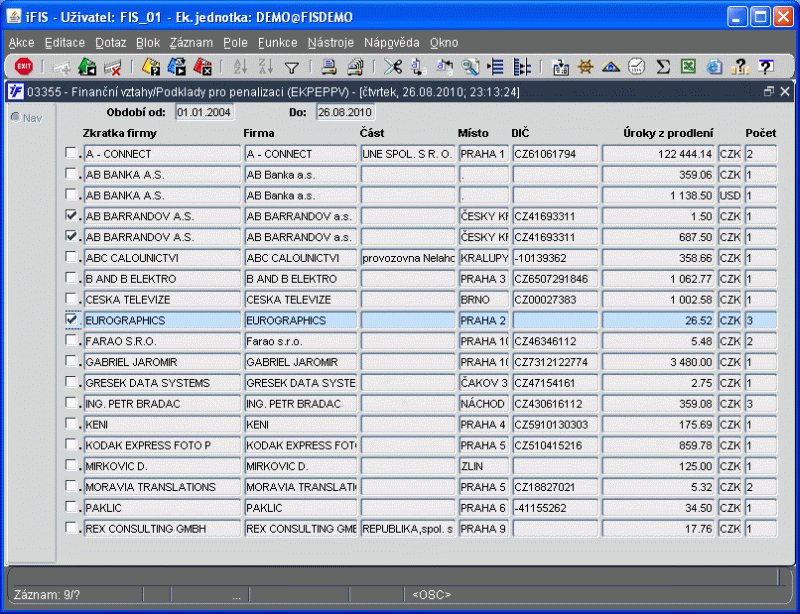
Task: Click the delete record icon with red X
Action: 112,66
